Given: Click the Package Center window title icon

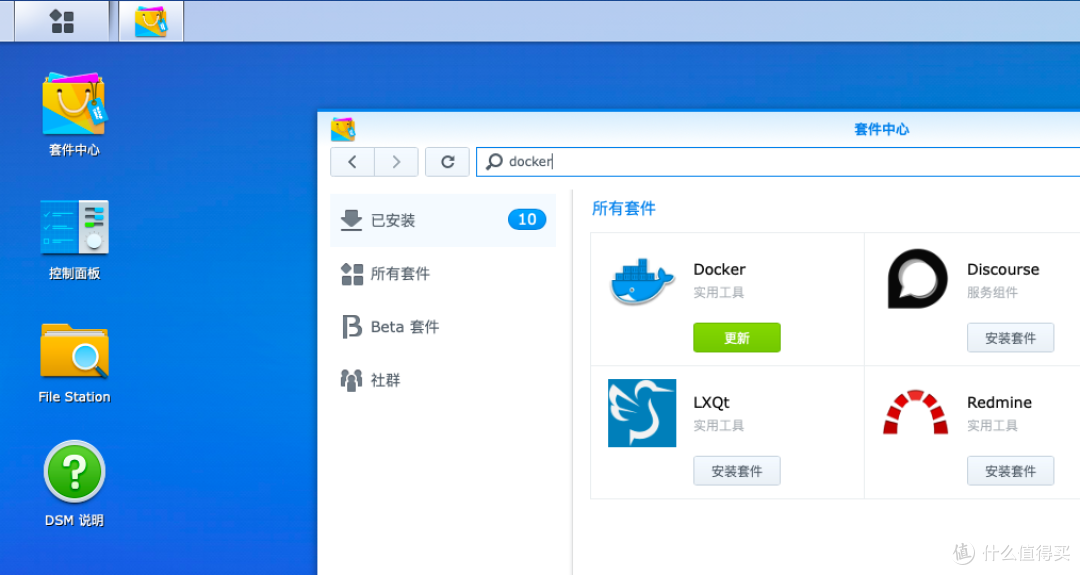Looking at the screenshot, I should point(343,129).
